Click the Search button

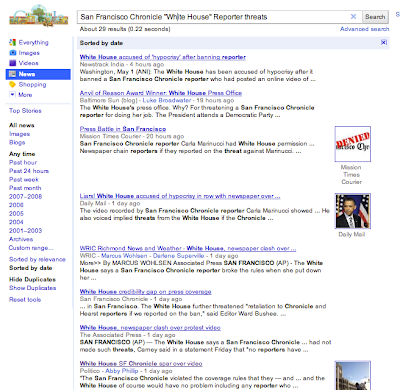375,17
